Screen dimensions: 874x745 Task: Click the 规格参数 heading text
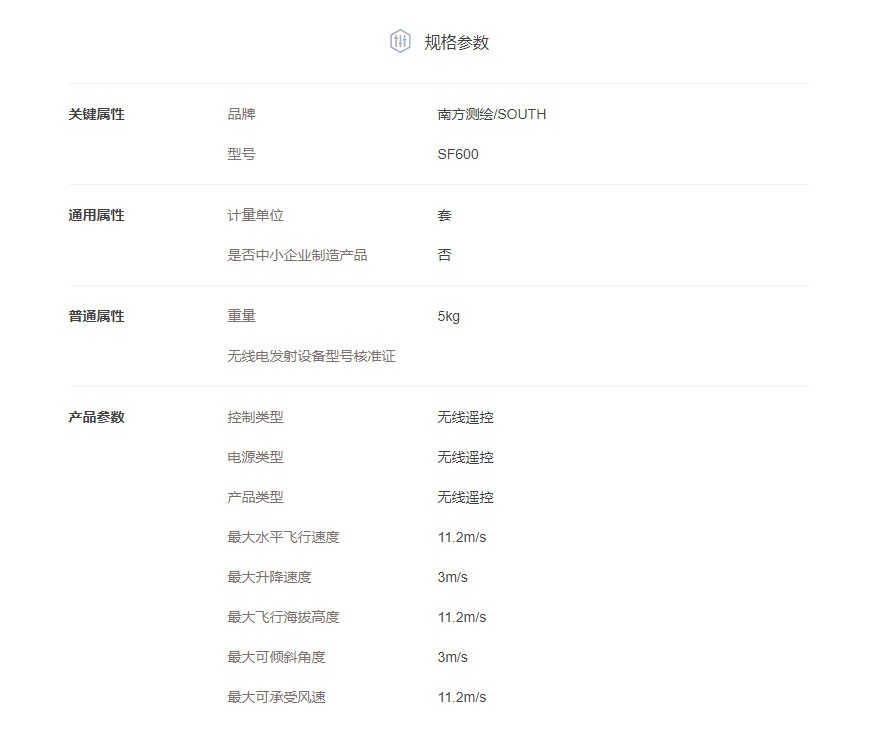click(456, 42)
